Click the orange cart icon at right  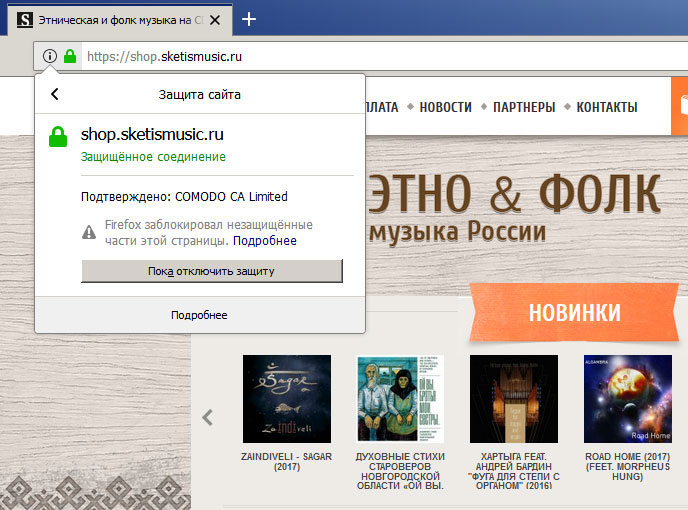click(x=680, y=106)
